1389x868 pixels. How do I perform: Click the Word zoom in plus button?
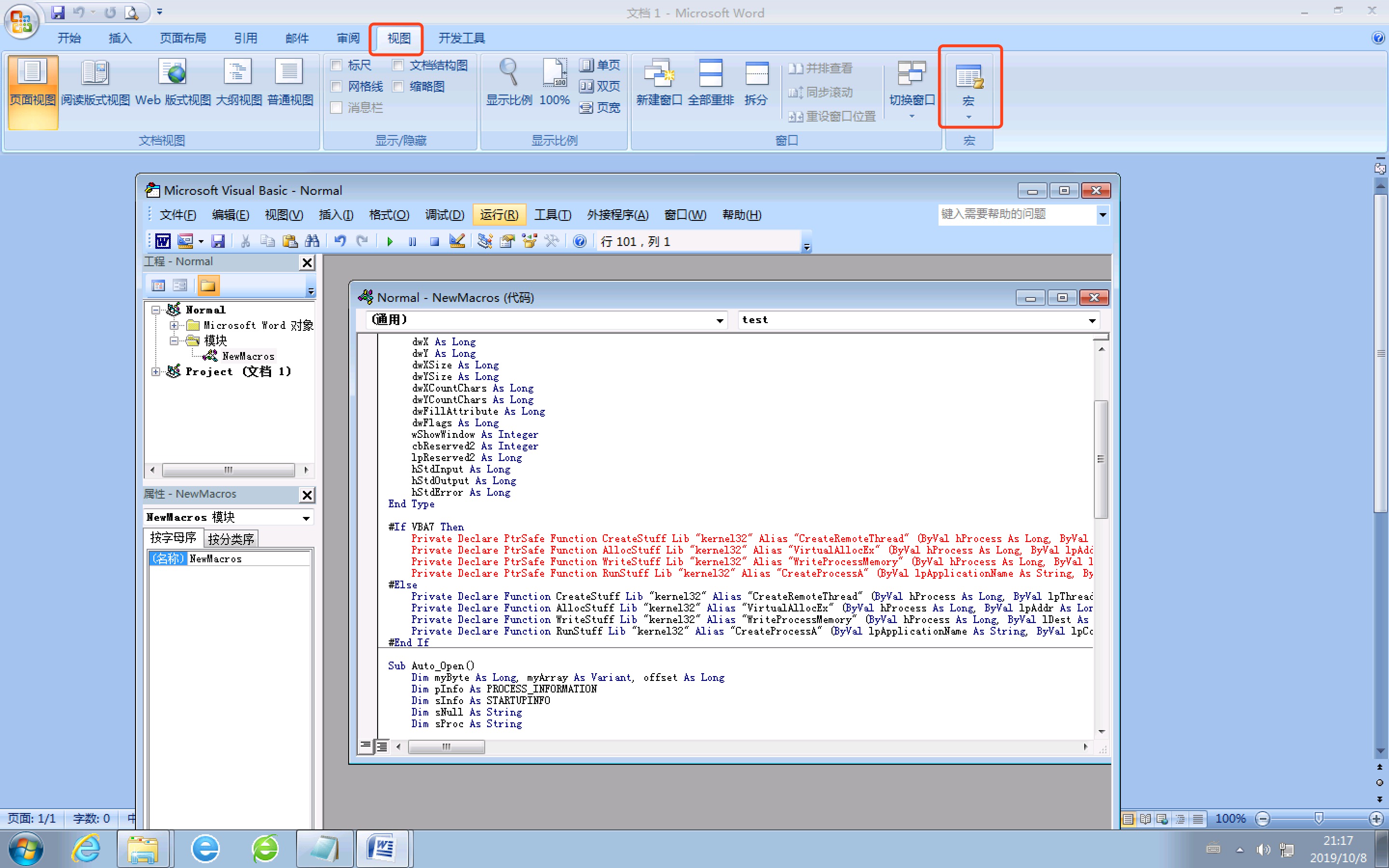coord(1376,819)
